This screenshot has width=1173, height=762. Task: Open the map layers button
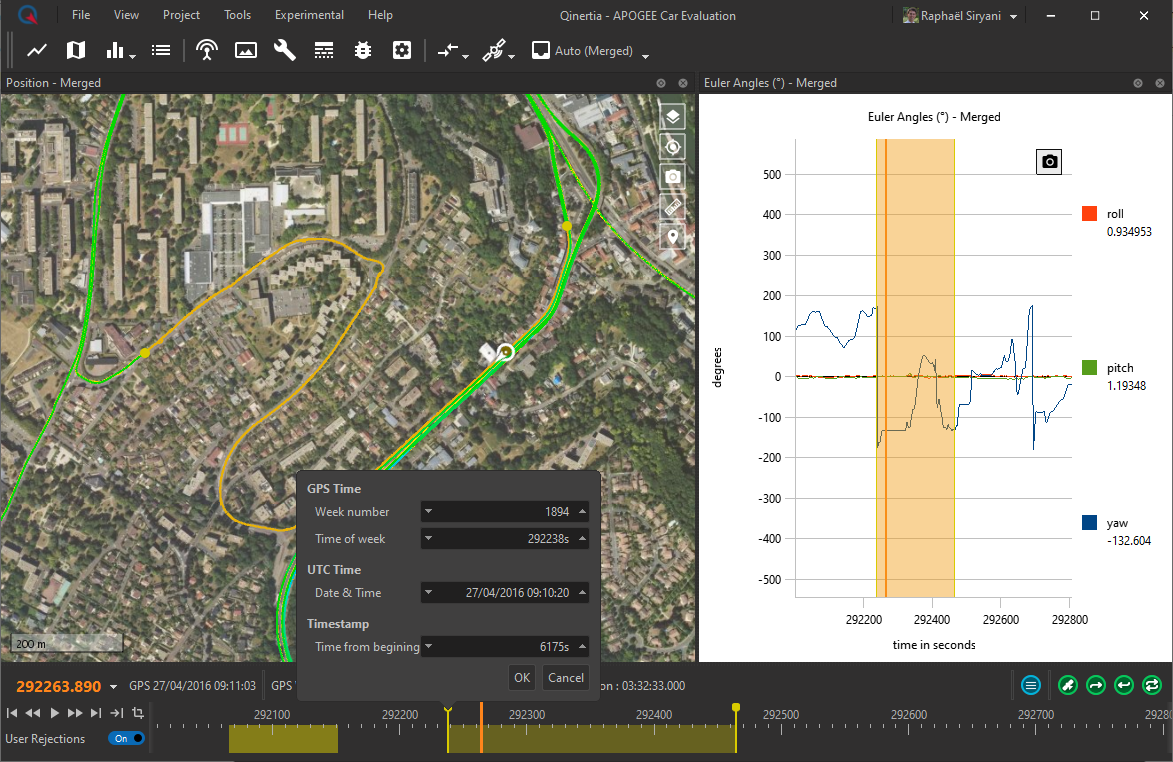(673, 116)
